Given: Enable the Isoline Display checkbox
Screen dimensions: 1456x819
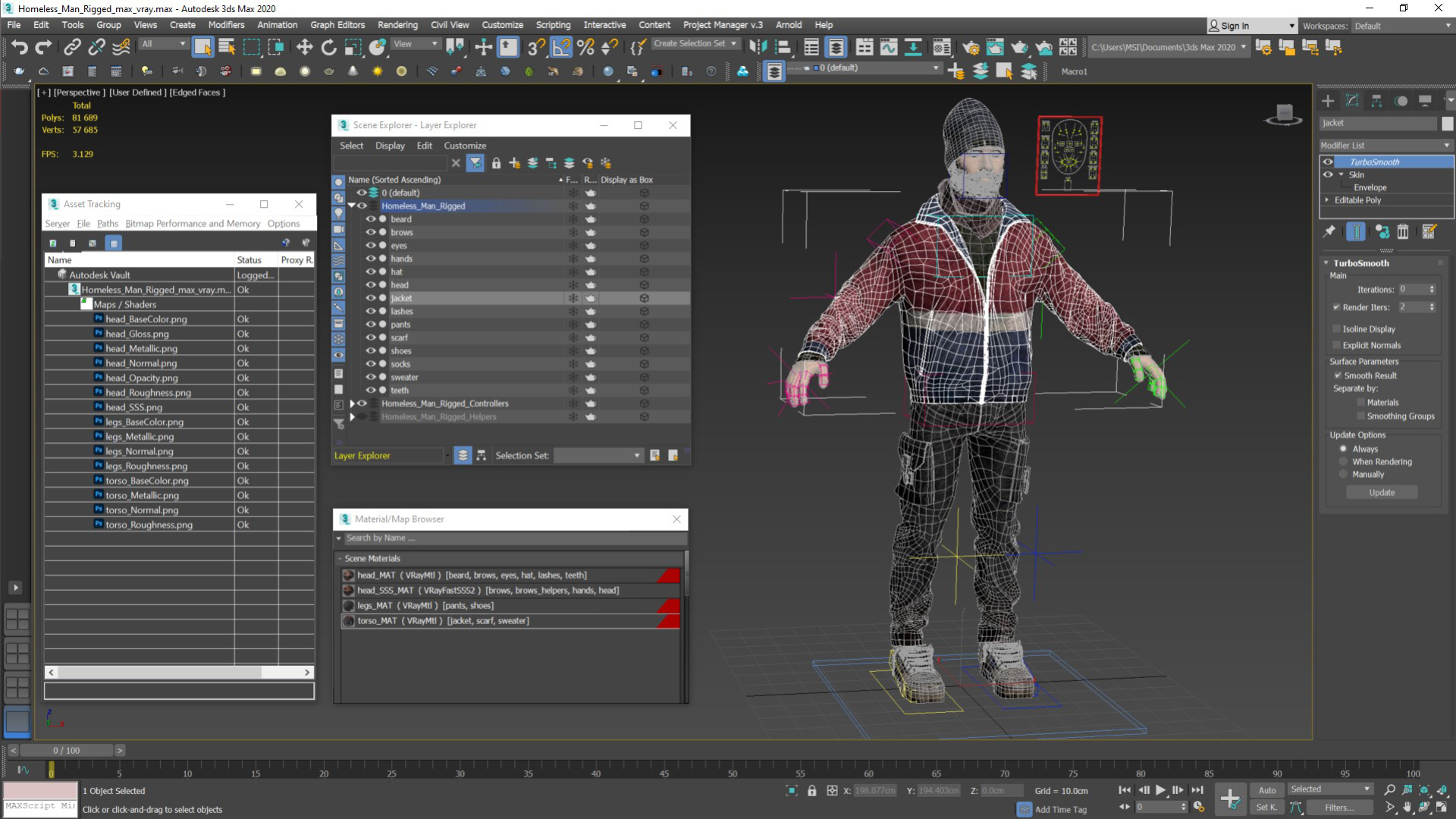Looking at the screenshot, I should click(x=1337, y=329).
